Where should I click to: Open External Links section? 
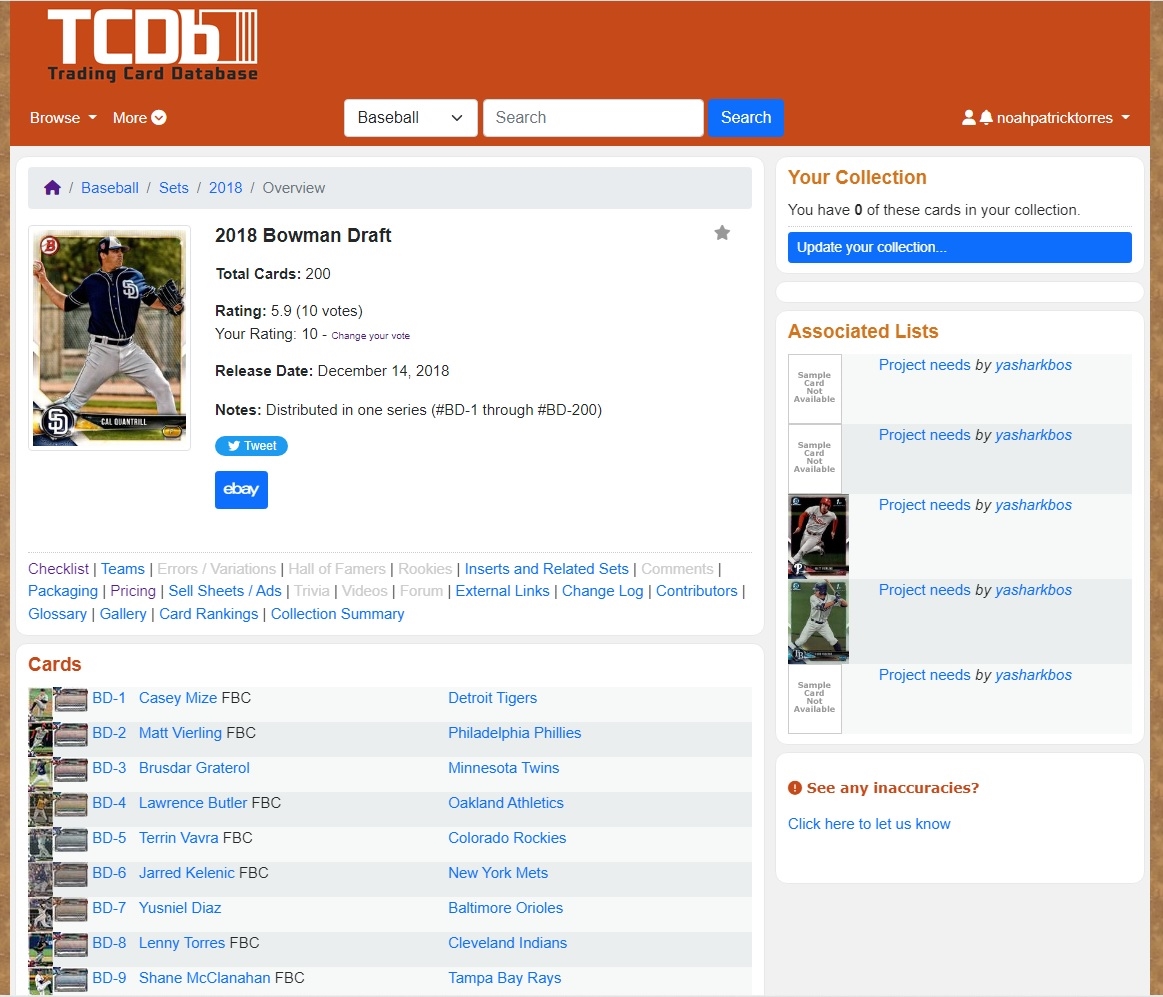[x=502, y=591]
